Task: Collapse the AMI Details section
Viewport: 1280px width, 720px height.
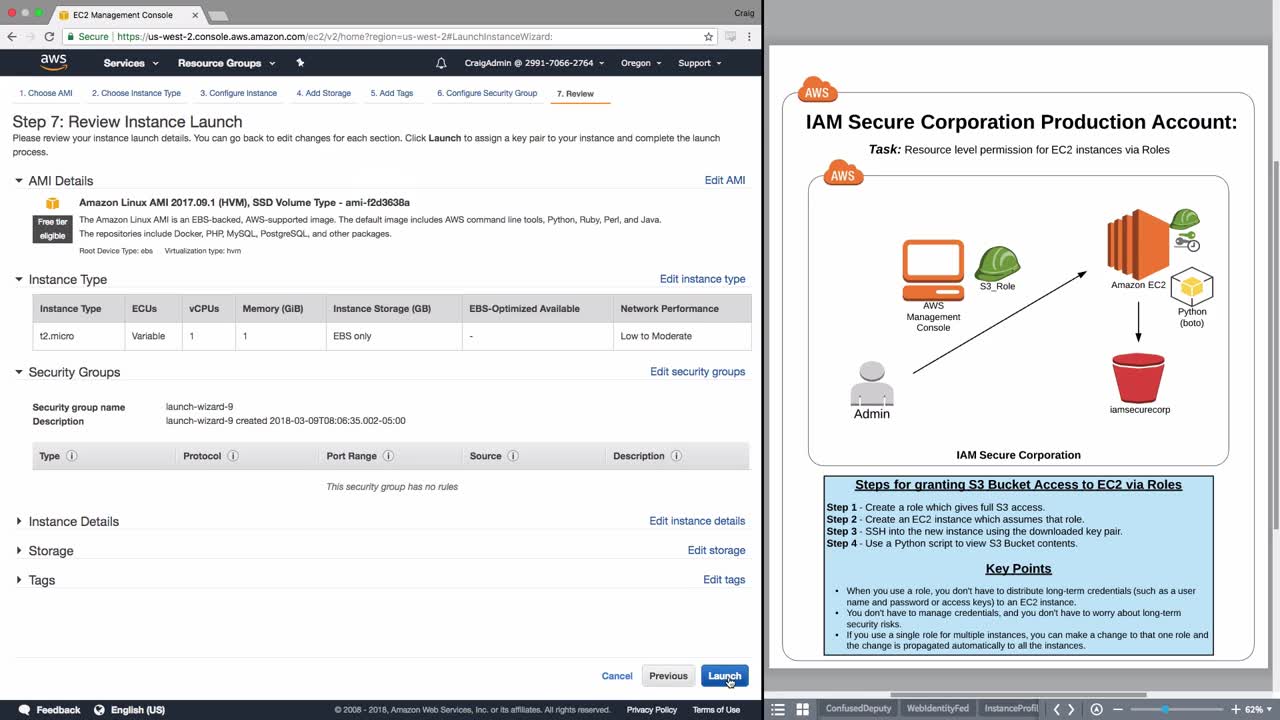Action: (19, 181)
